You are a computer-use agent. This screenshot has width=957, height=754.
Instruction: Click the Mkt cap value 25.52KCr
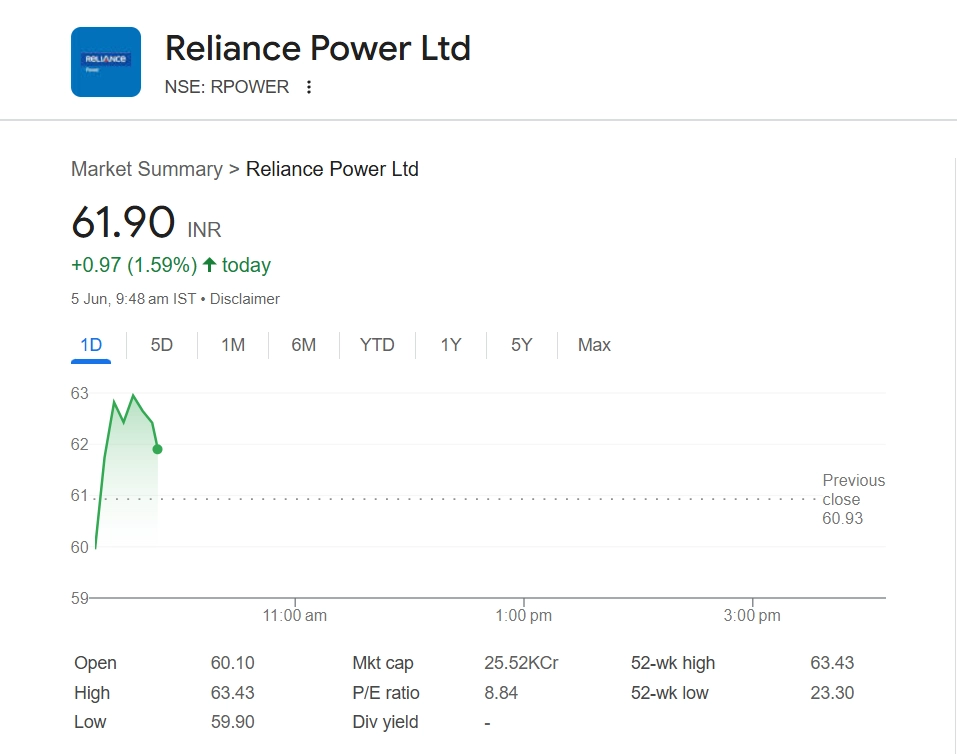click(521, 663)
